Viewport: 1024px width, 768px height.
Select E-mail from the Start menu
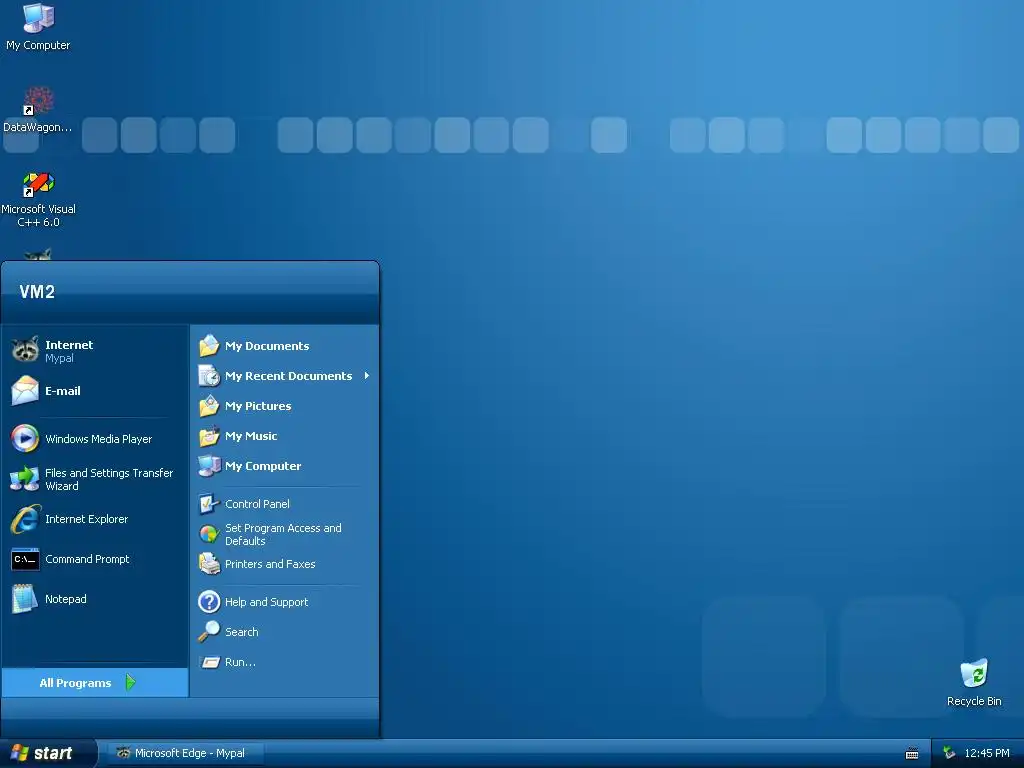(95, 391)
